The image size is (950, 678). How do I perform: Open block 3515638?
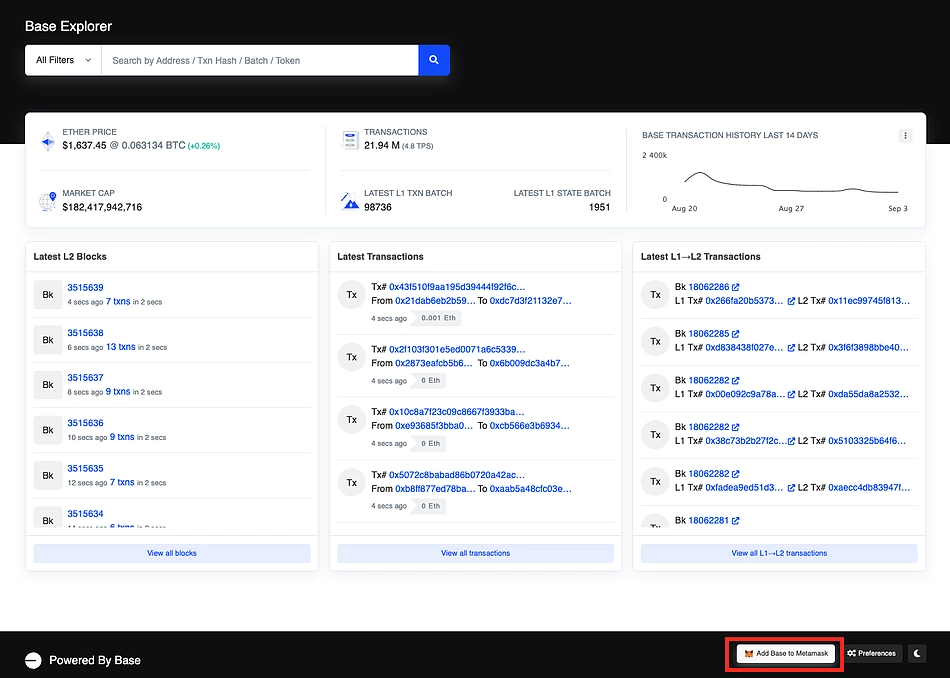(85, 333)
